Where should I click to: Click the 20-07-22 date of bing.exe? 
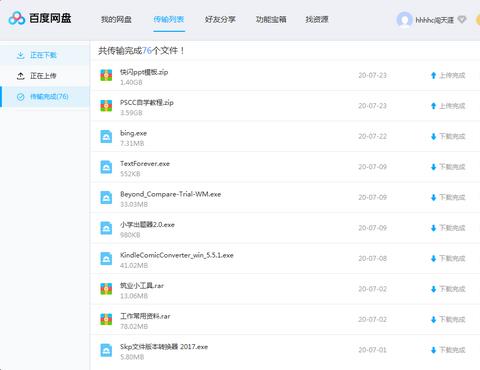pyautogui.click(x=373, y=136)
